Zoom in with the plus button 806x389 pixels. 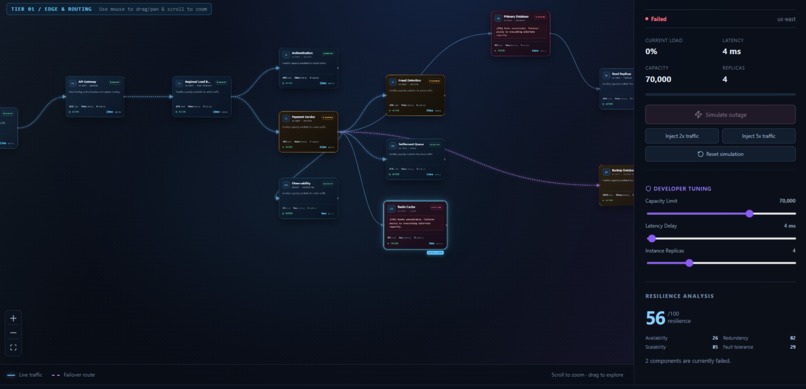[x=13, y=318]
